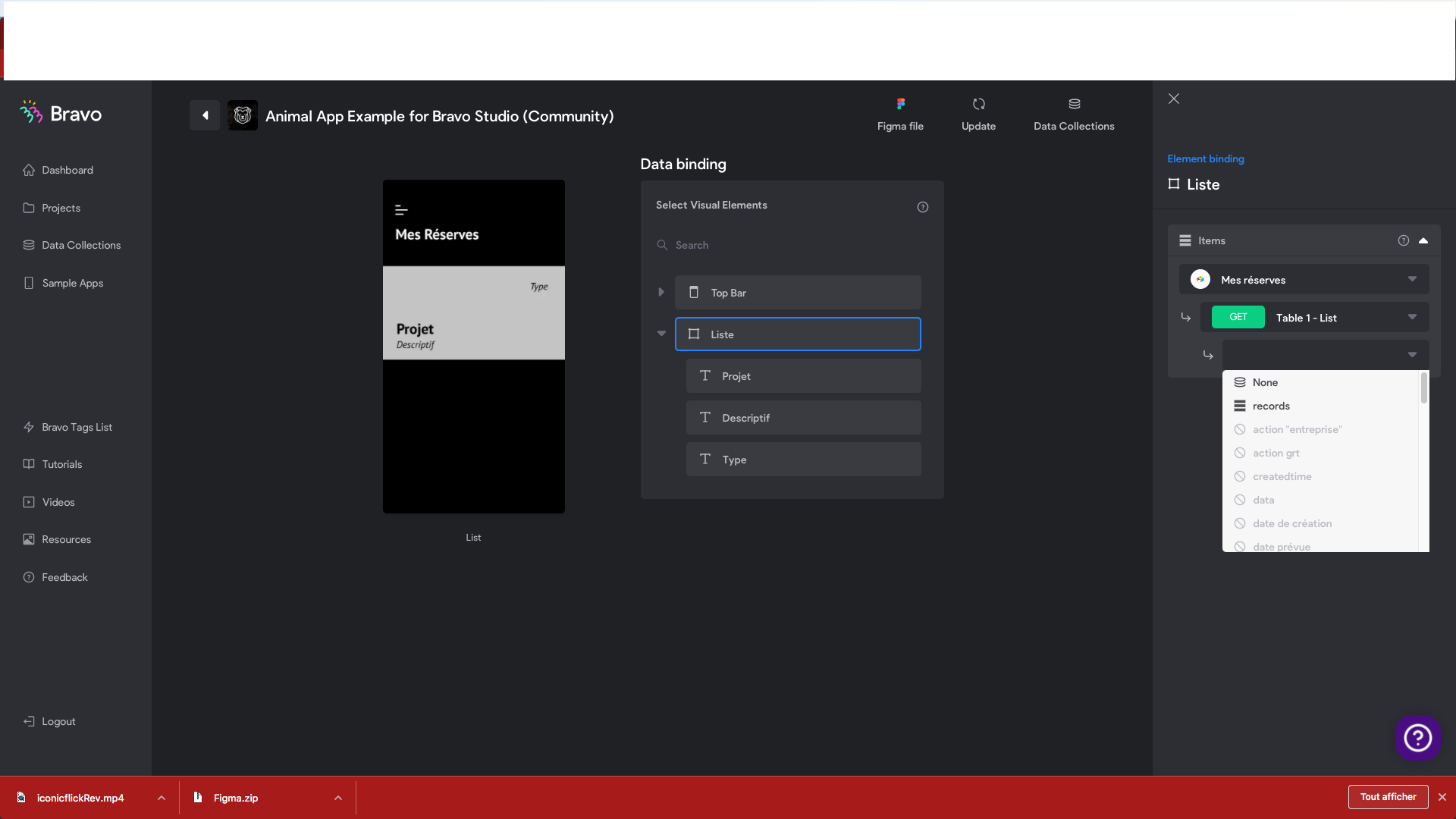Go back with the left arrow button
1456x819 pixels.
205,115
